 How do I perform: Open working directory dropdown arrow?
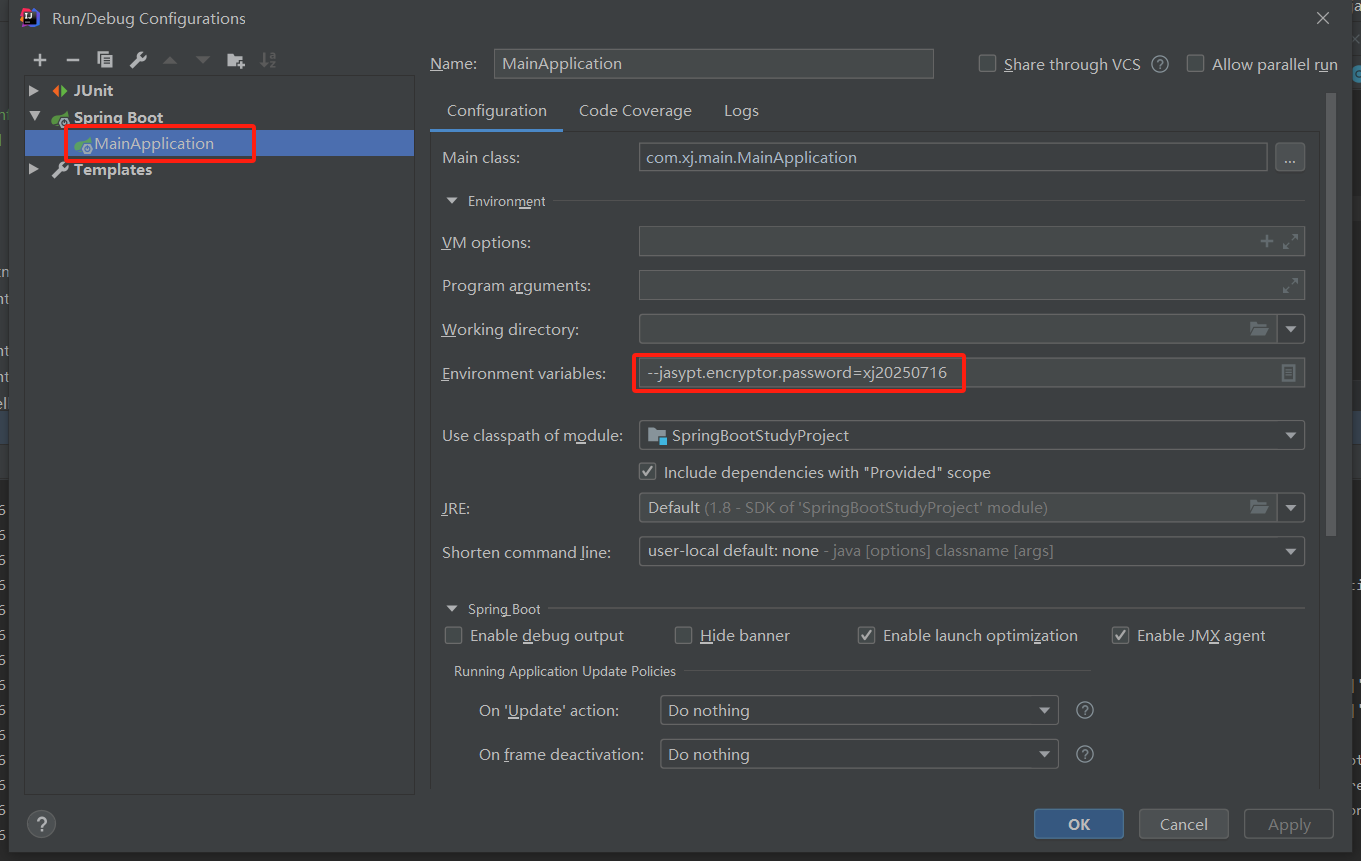[1291, 328]
